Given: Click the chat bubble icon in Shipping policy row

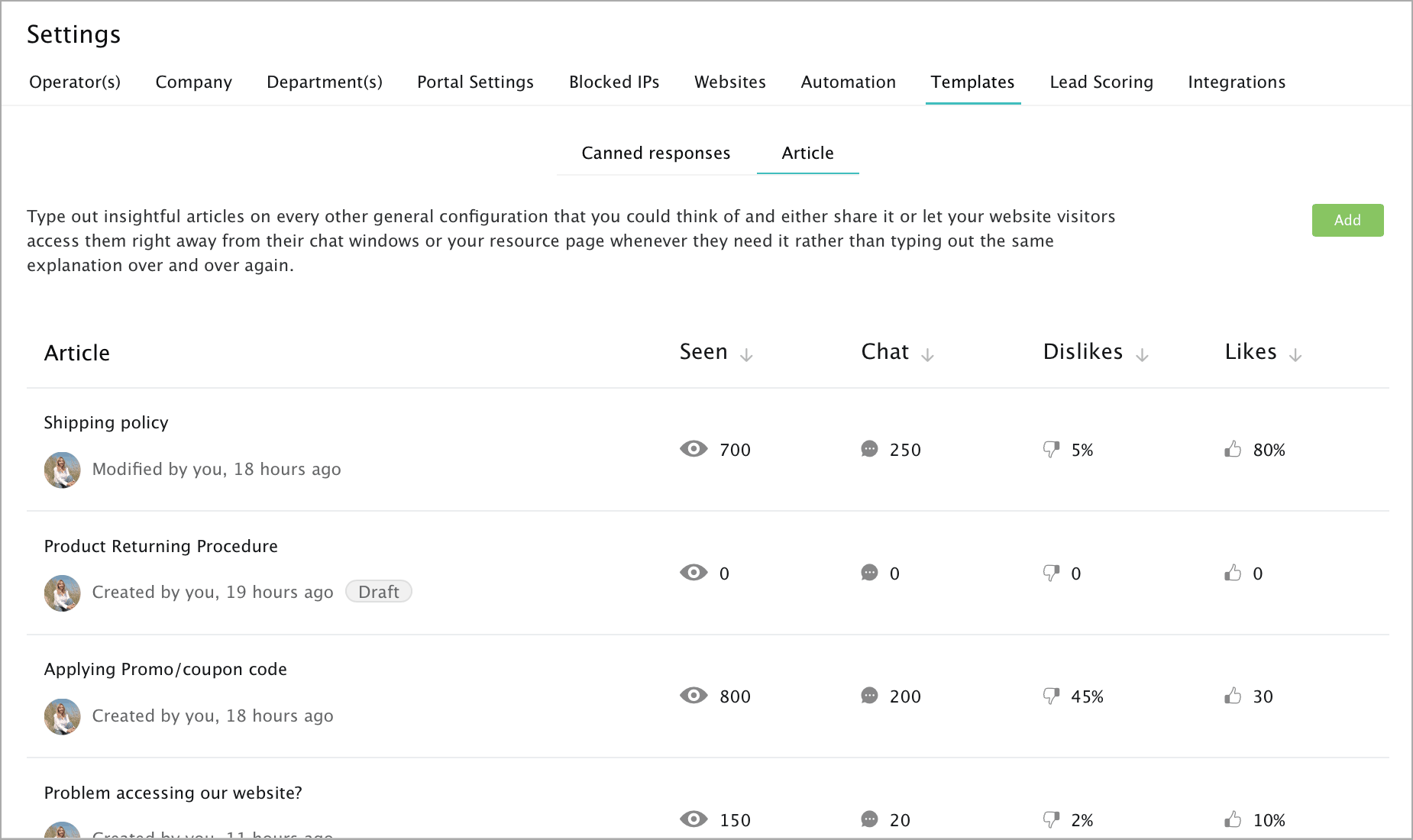Looking at the screenshot, I should 869,449.
